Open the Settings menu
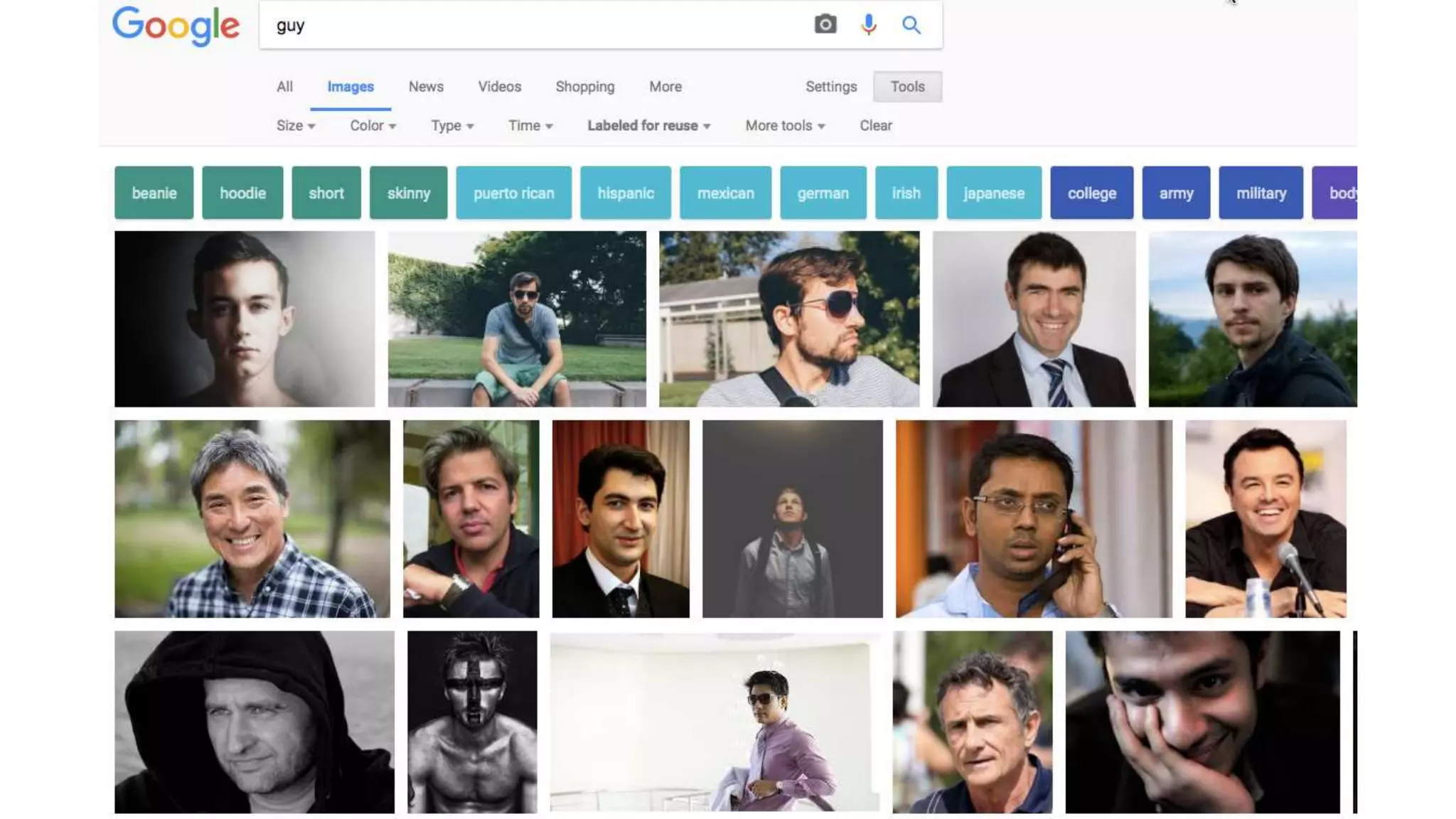This screenshot has width=1456, height=819. point(830,87)
